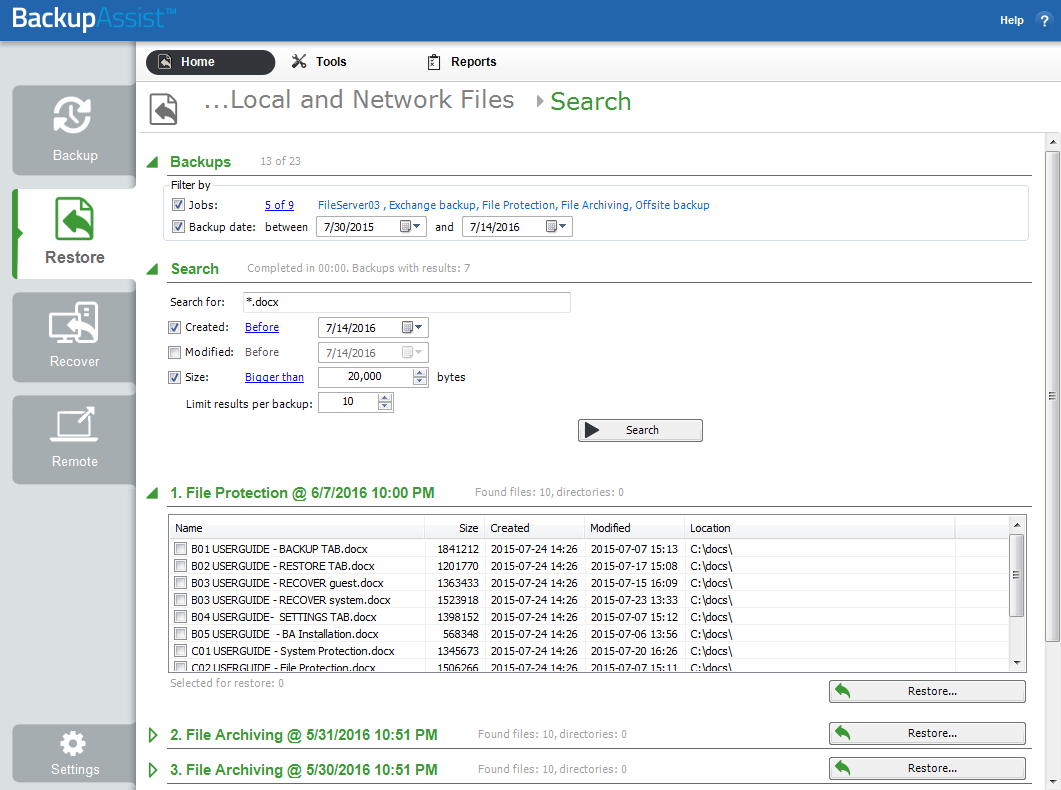Decrease limit results per backup
Screen dimensions: 1061x790
coord(385,406)
